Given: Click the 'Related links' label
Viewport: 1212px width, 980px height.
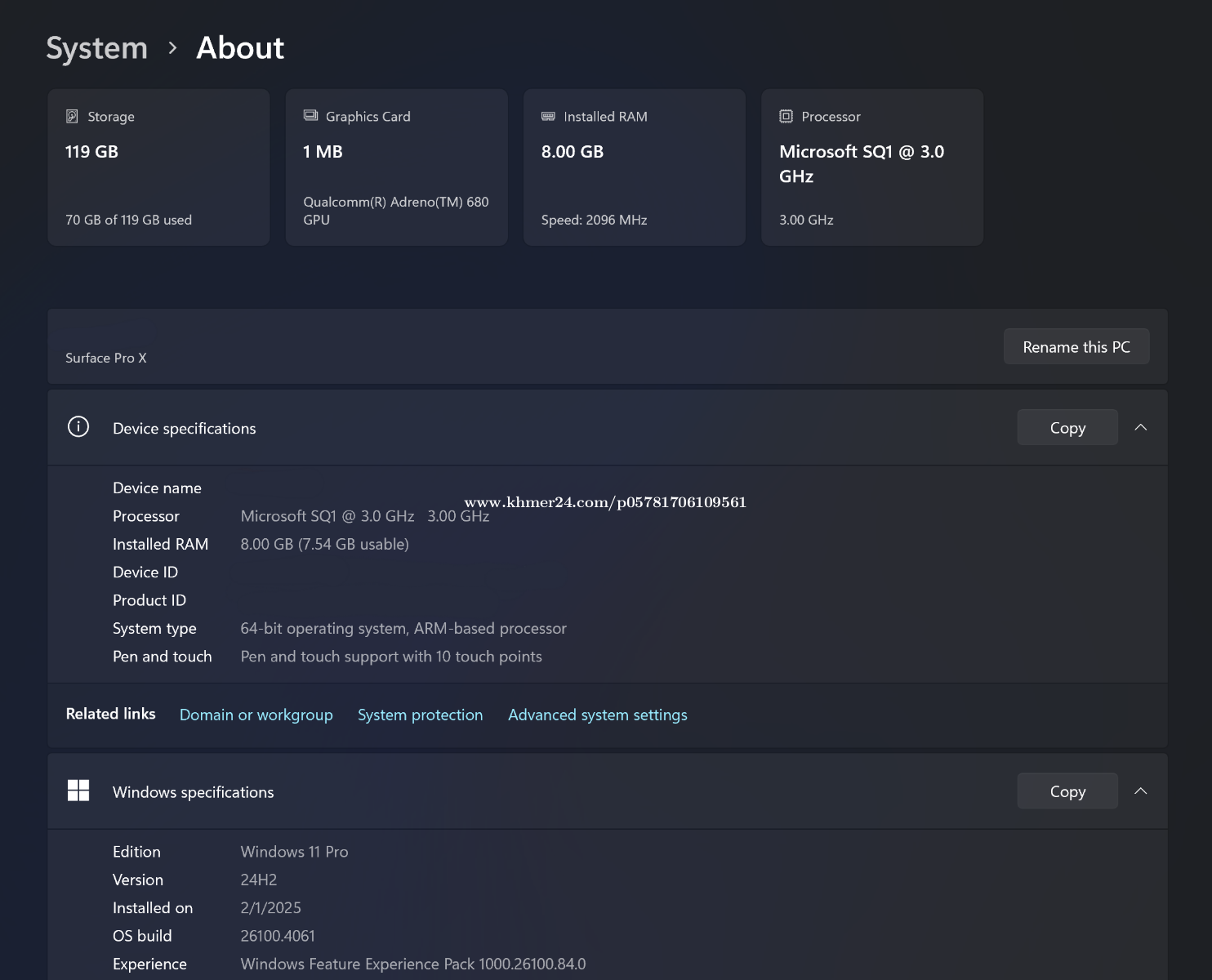Looking at the screenshot, I should click(x=110, y=714).
